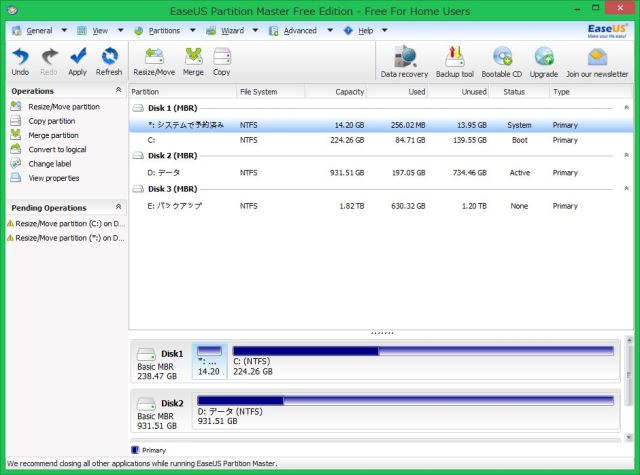Screen dimensions: 640x475
Task: Select the Merge toolbar icon
Action: [x=193, y=56]
